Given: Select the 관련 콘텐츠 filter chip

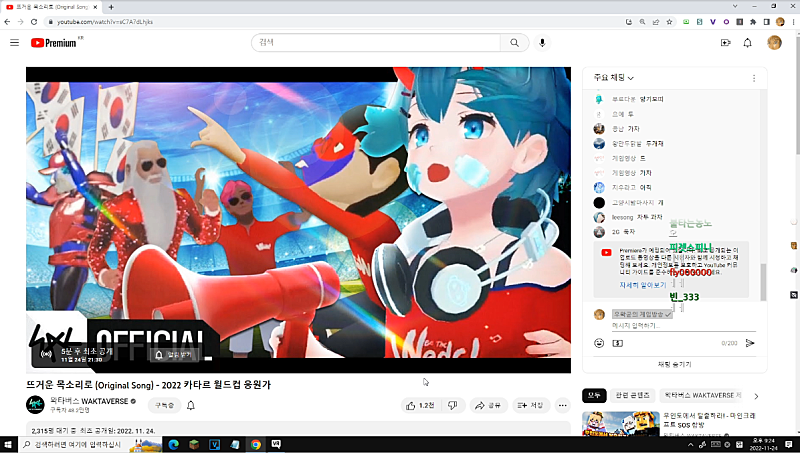Looking at the screenshot, I should point(632,395).
